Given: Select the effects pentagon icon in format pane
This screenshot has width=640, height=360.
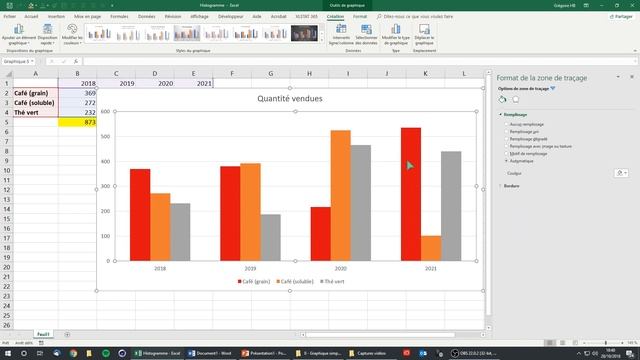Looking at the screenshot, I should pos(516,99).
